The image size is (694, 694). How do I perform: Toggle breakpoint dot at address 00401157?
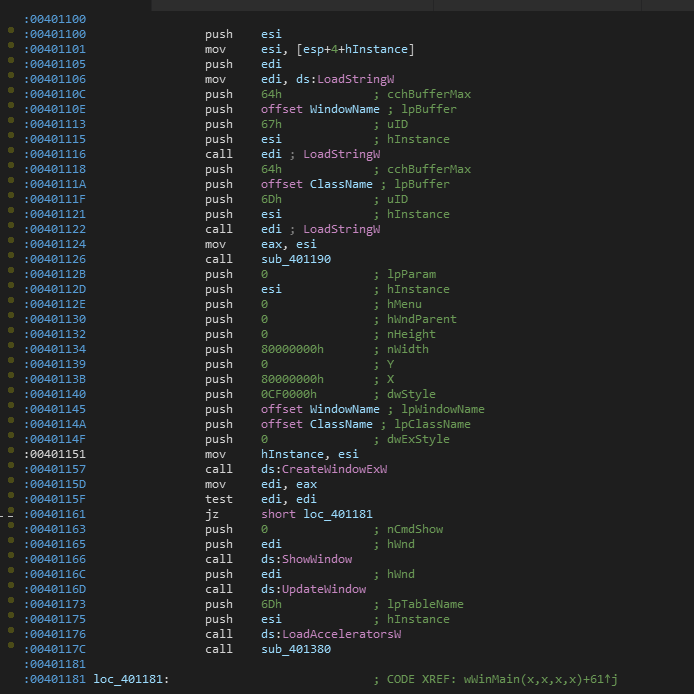[x=10, y=469]
